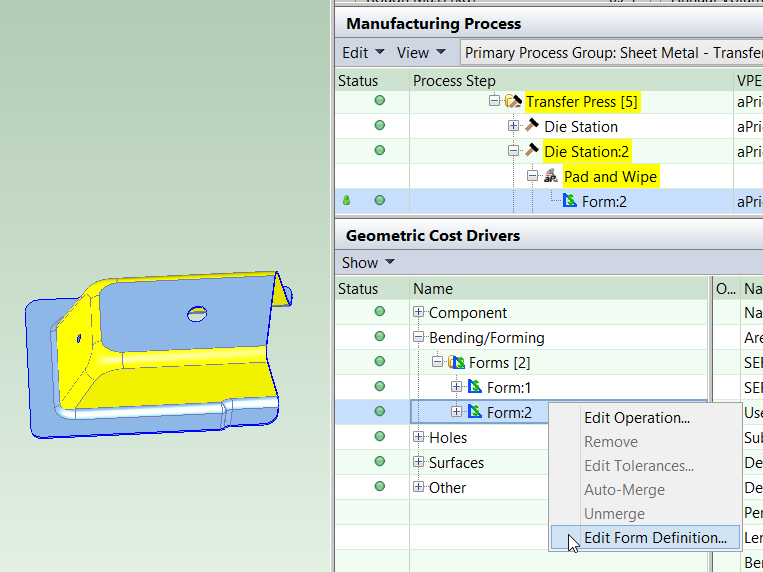Select the Surfaces tree item
Viewport: 763px width, 572px height.
(x=456, y=463)
